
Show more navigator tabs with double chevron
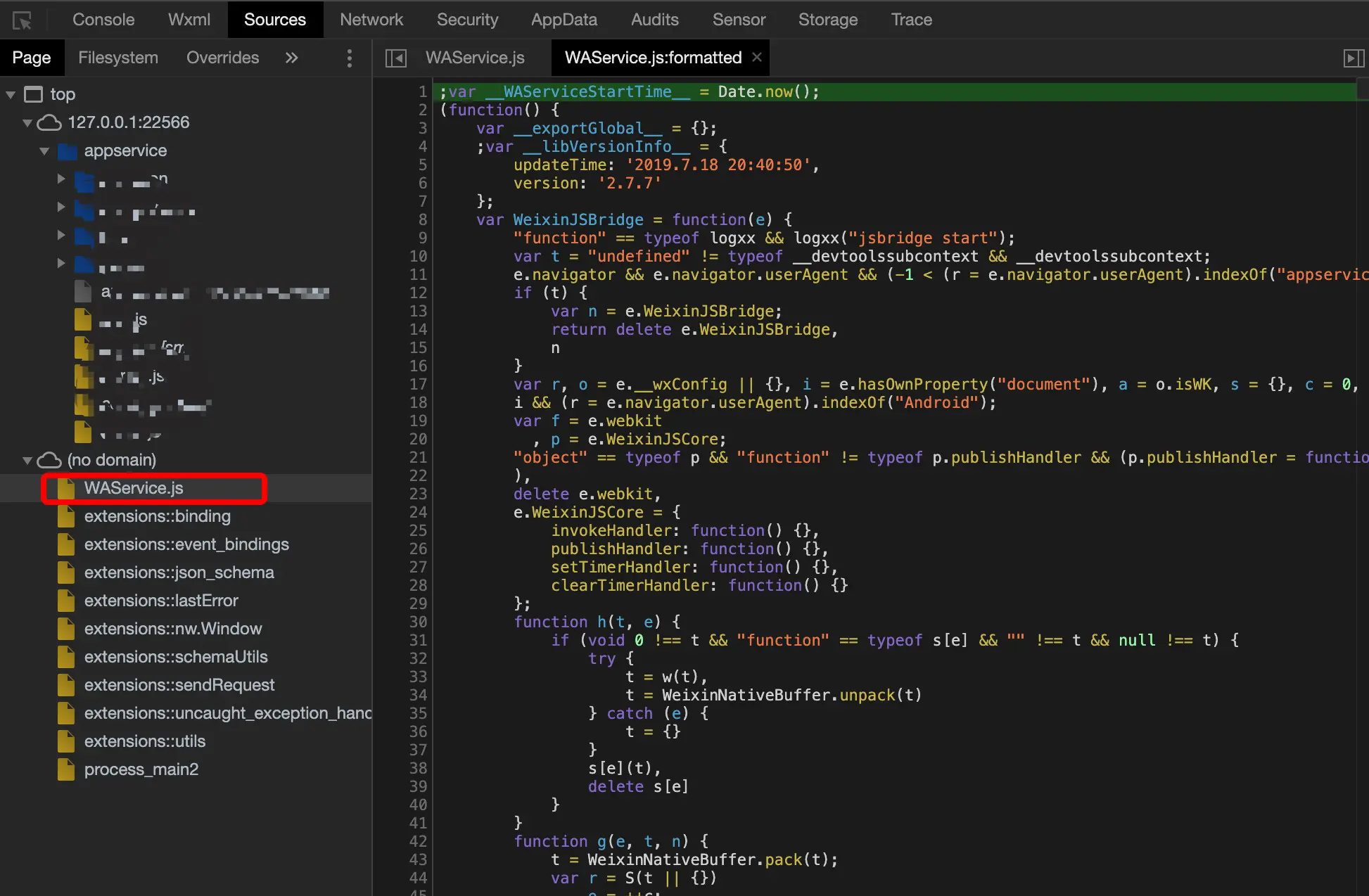click(291, 58)
